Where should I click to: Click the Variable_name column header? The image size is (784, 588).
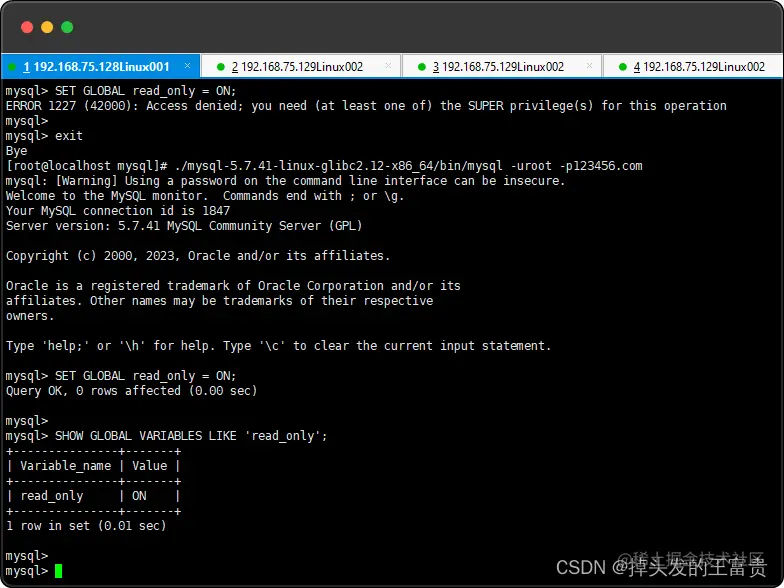(x=66, y=466)
